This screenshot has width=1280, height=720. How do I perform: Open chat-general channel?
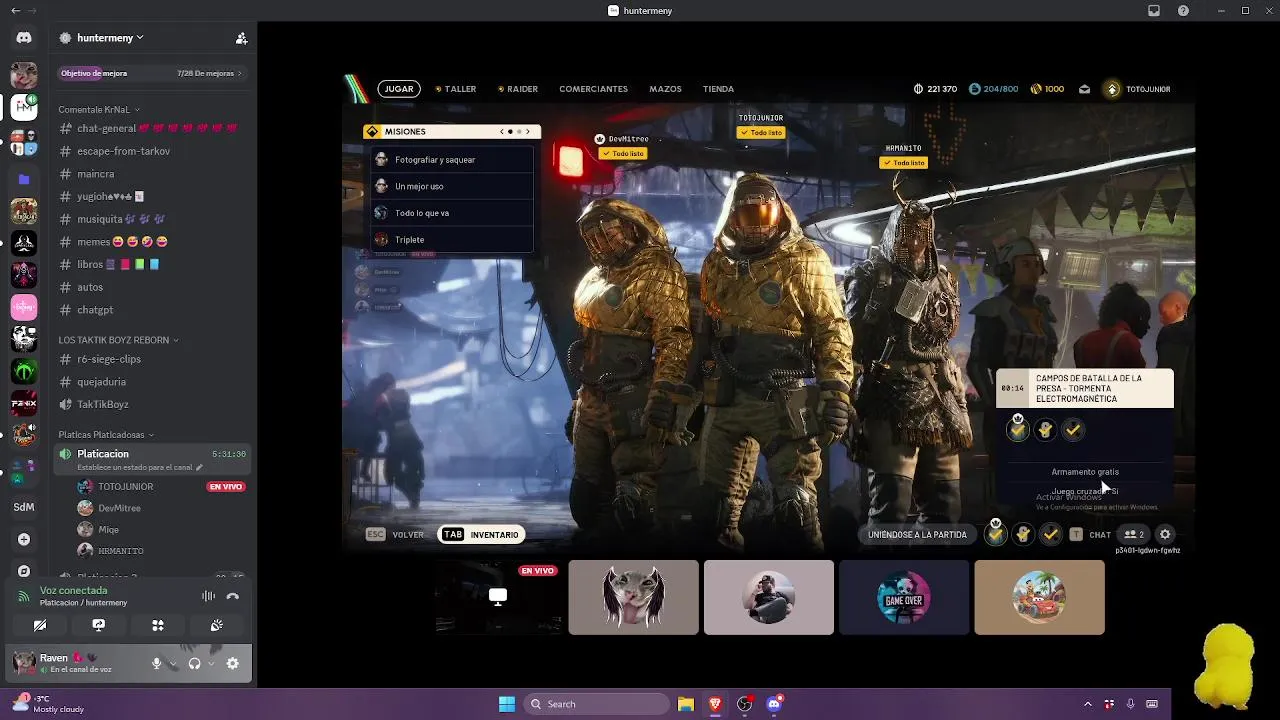tap(152, 128)
